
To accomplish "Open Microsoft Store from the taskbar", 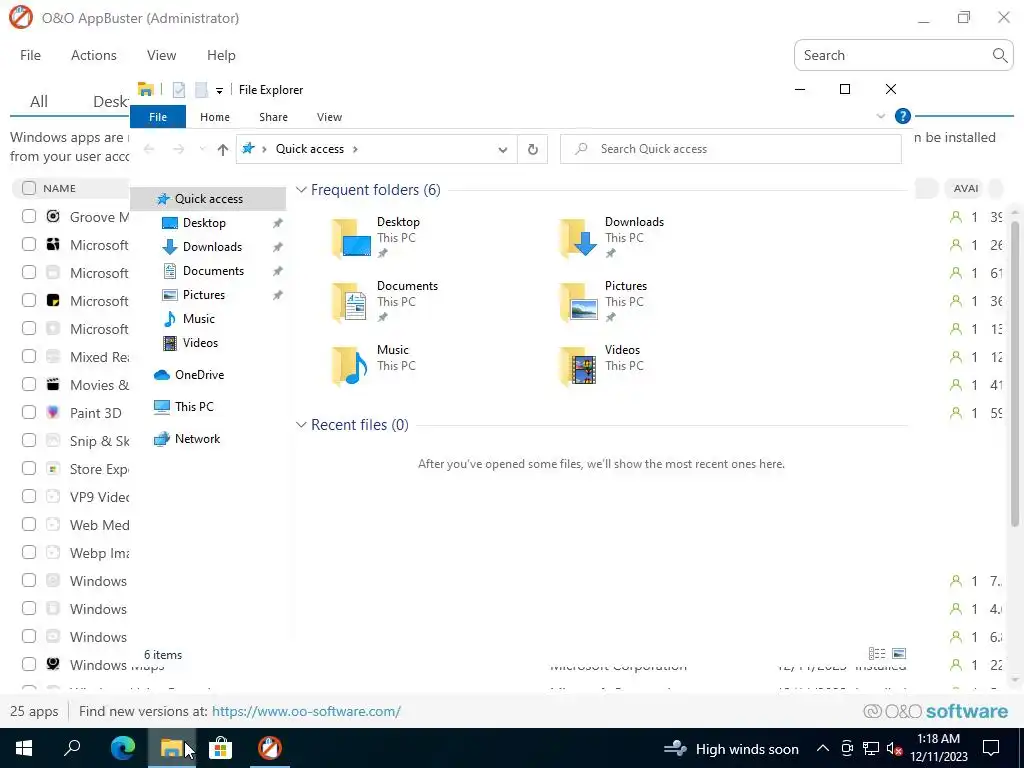I will (221, 748).
